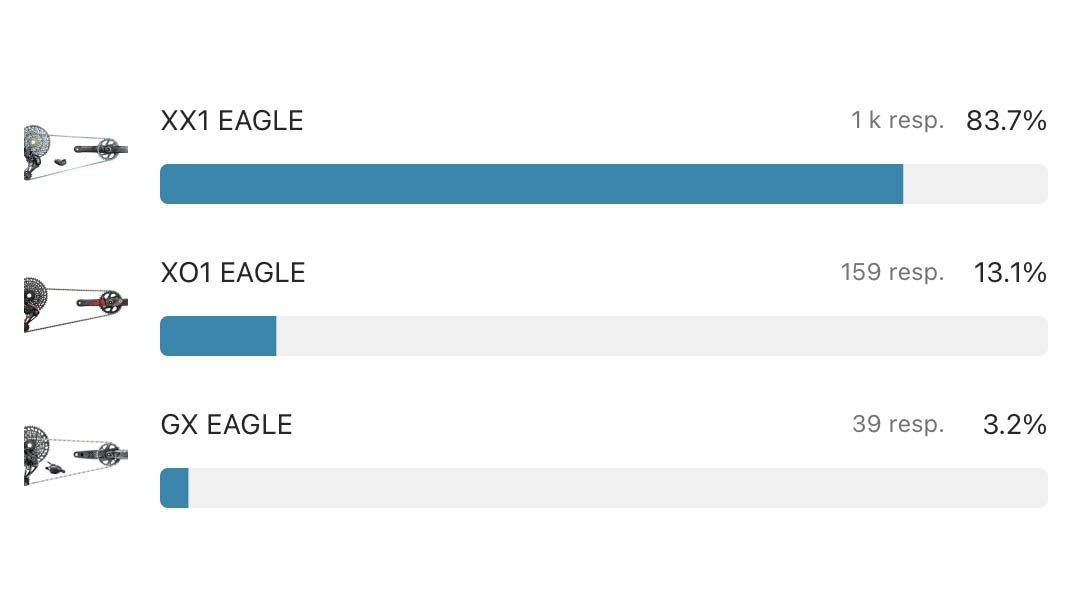Select the GX EAGLE option label
The image size is (1080, 608).
pos(226,425)
